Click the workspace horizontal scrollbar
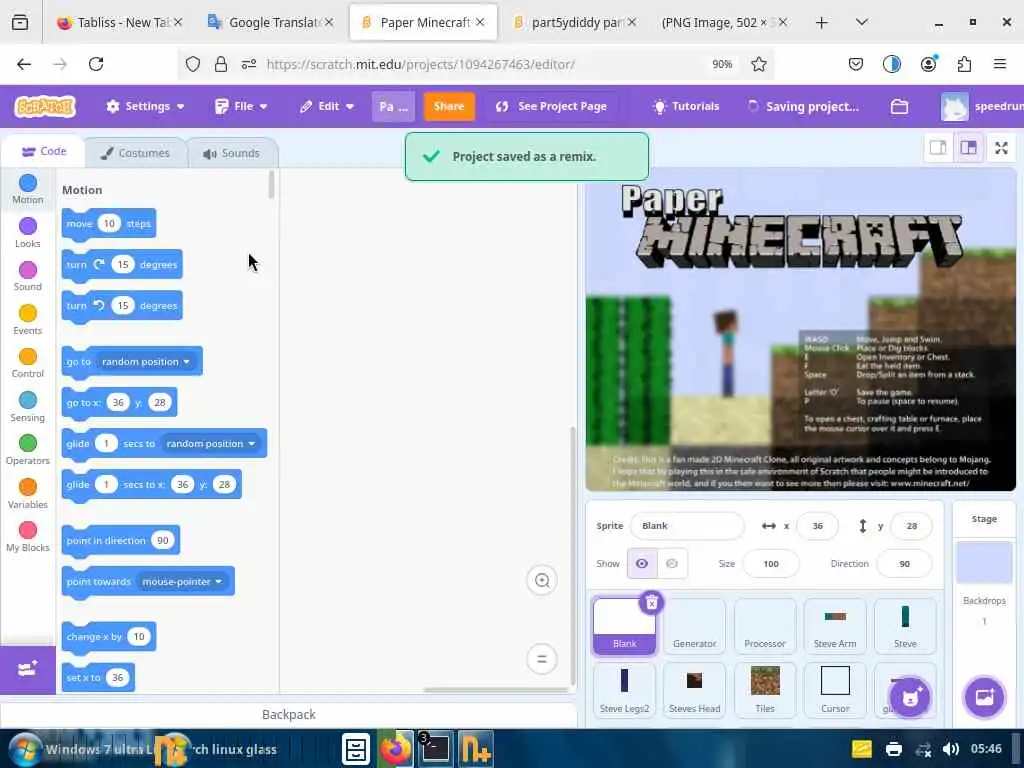This screenshot has width=1024, height=768. (495, 690)
